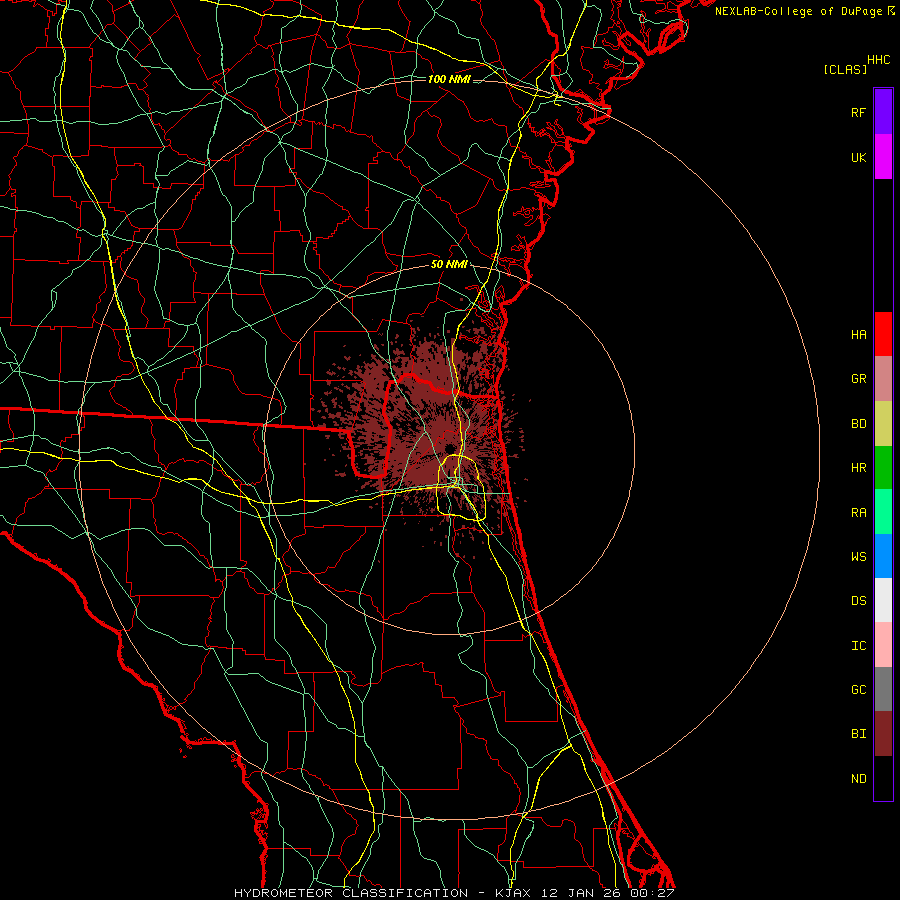Click the HA red legend swatch
Image resolution: width=900 pixels, height=900 pixels.
pos(883,334)
